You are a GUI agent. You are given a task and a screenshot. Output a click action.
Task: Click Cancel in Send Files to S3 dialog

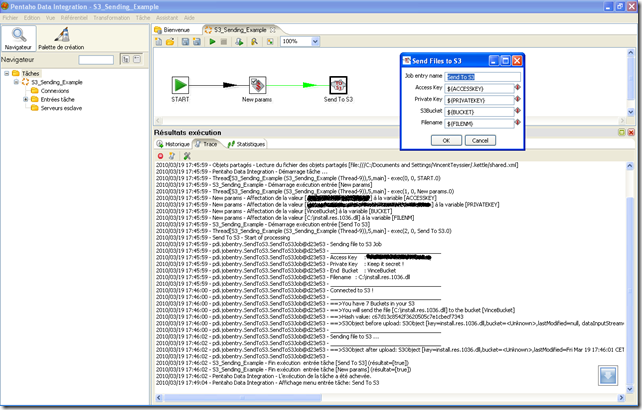480,140
